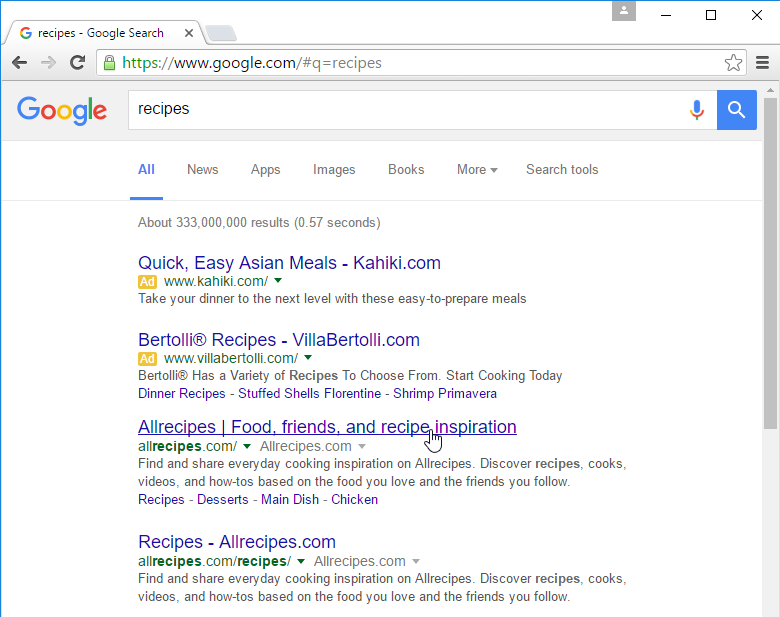Click the recipes search input field
The height and width of the screenshot is (617, 780).
pyautogui.click(x=400, y=109)
